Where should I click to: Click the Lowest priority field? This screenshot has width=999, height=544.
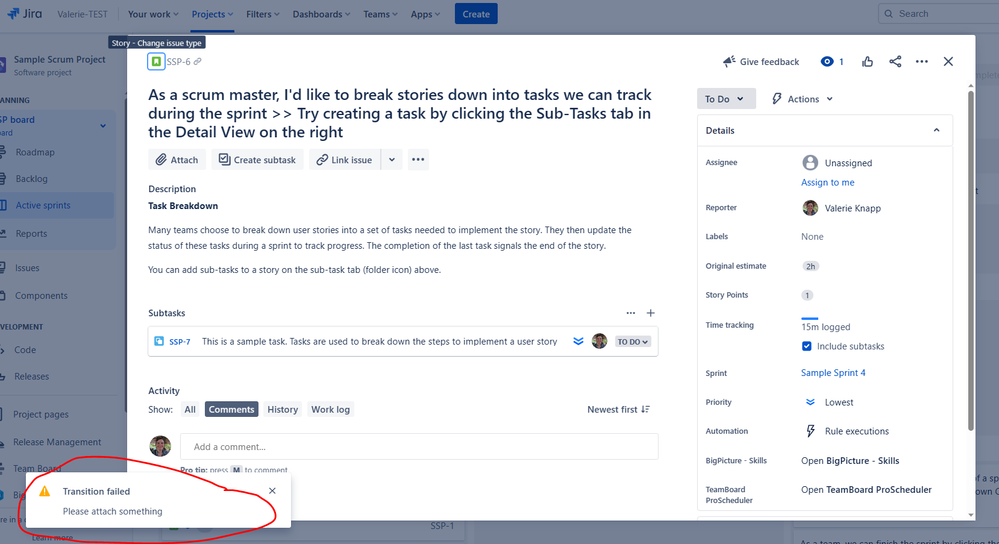(828, 403)
